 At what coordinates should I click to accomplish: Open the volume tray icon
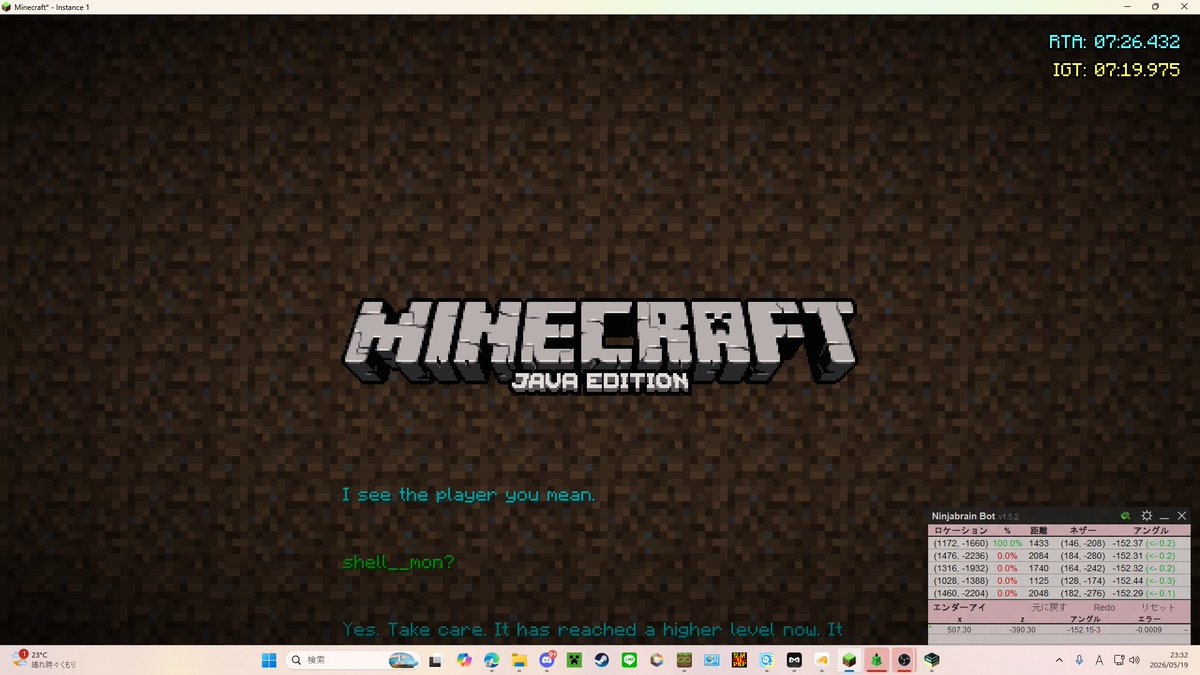[x=1136, y=660]
